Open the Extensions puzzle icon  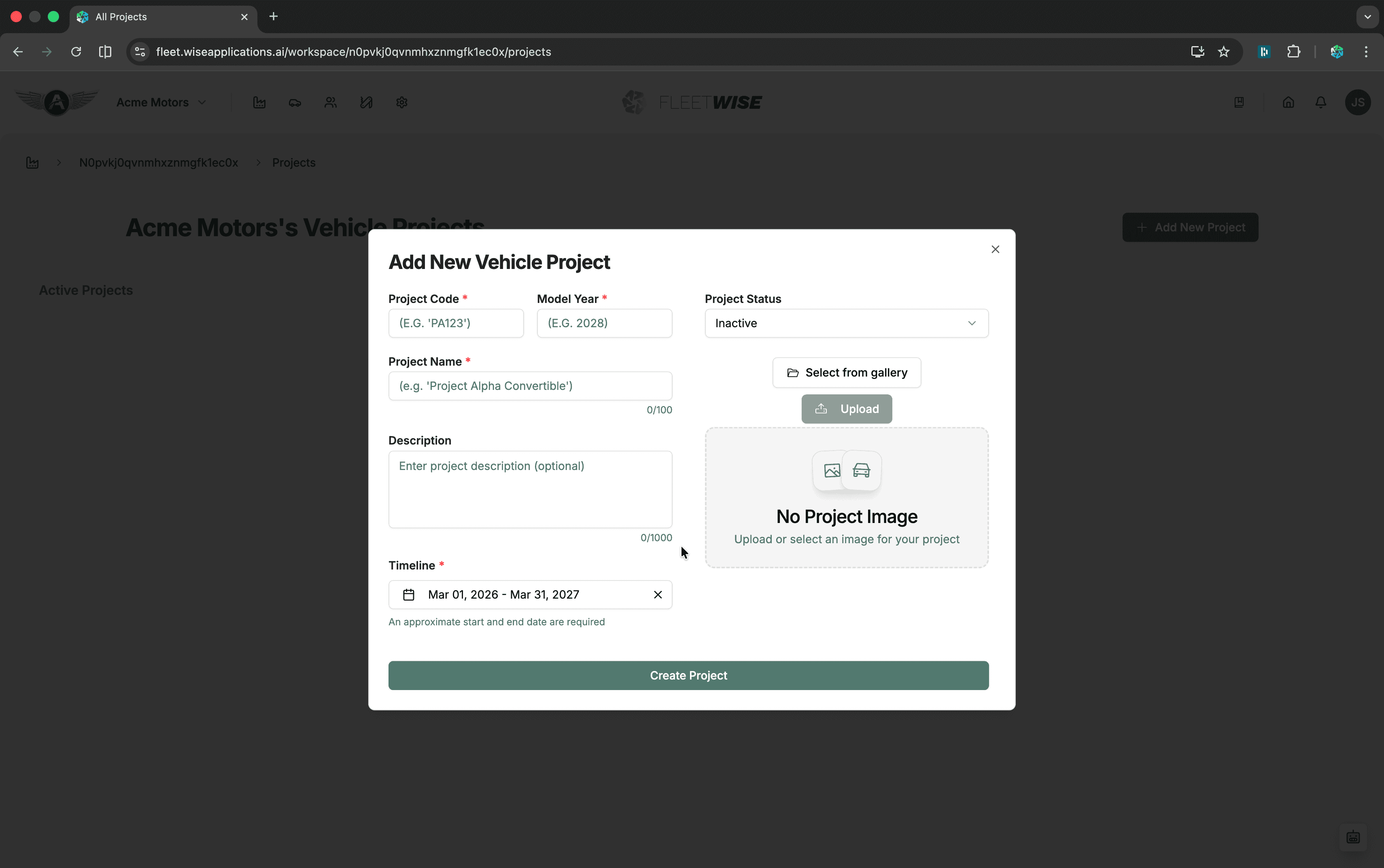click(x=1293, y=52)
